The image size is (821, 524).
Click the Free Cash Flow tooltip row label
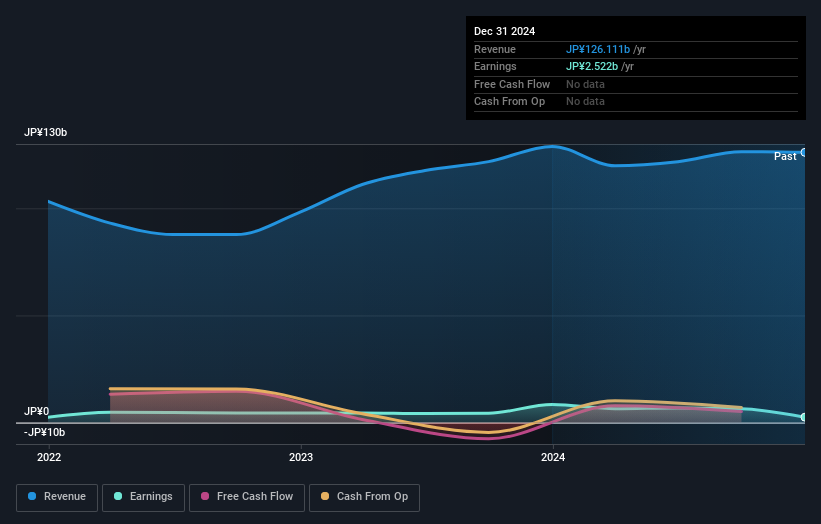click(x=512, y=84)
